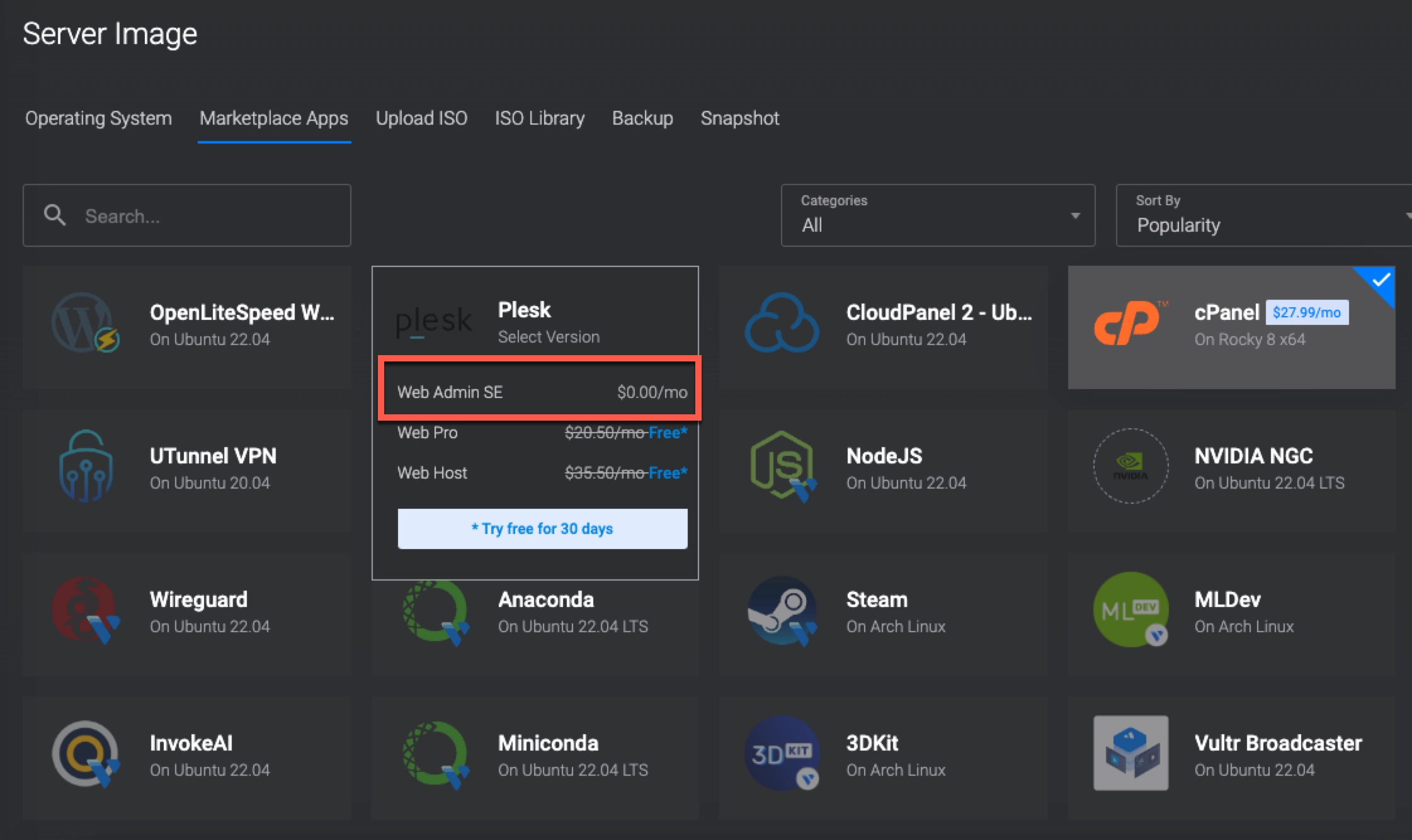Click the MLDev green circle icon
This screenshot has width=1412, height=840.
tap(1130, 609)
